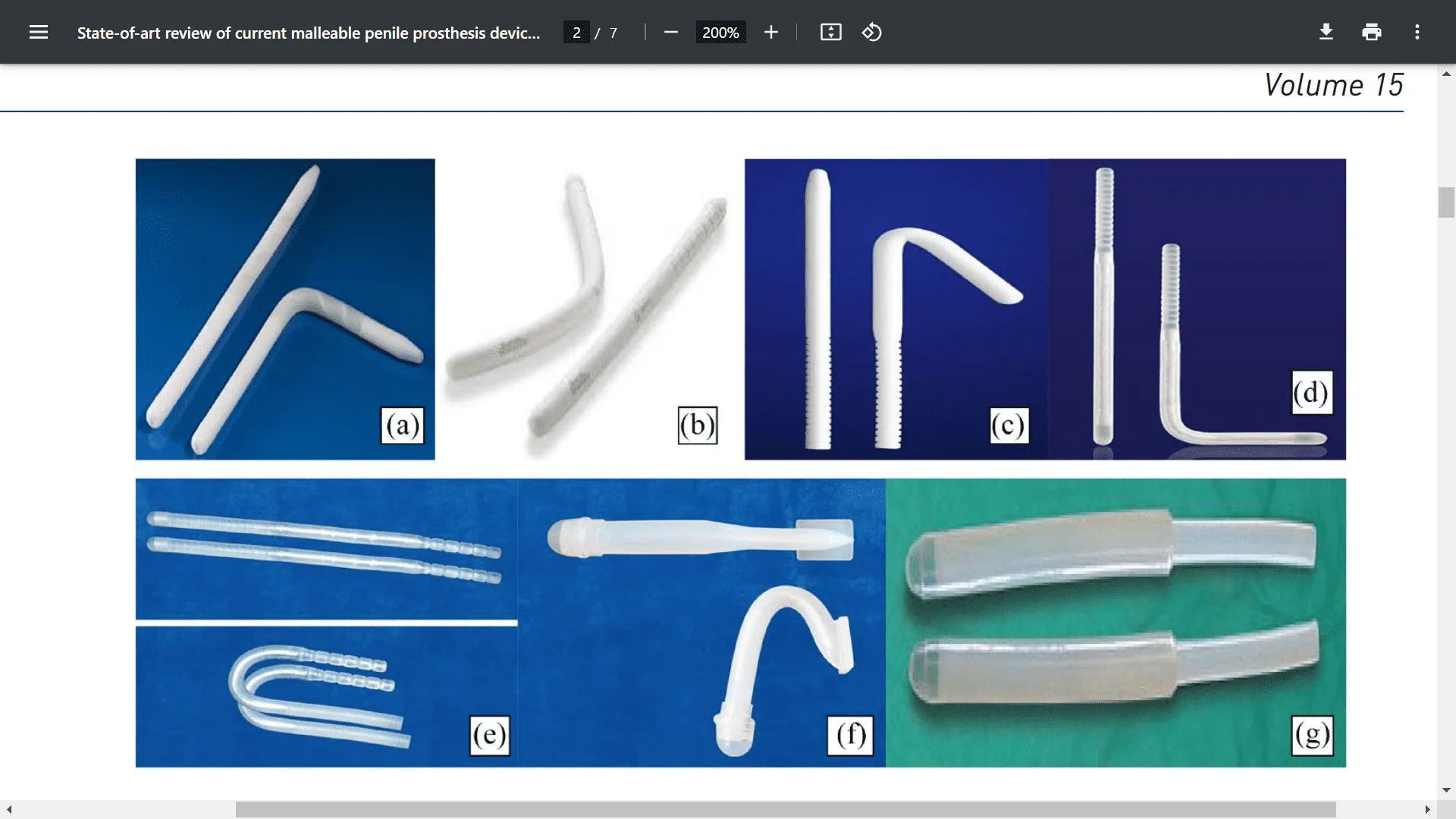1456x819 pixels.
Task: Open the PDF sidebar menu
Action: coord(38,32)
